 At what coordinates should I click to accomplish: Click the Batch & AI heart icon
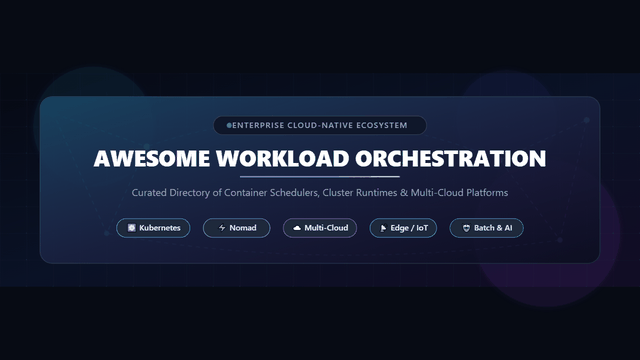(466, 228)
